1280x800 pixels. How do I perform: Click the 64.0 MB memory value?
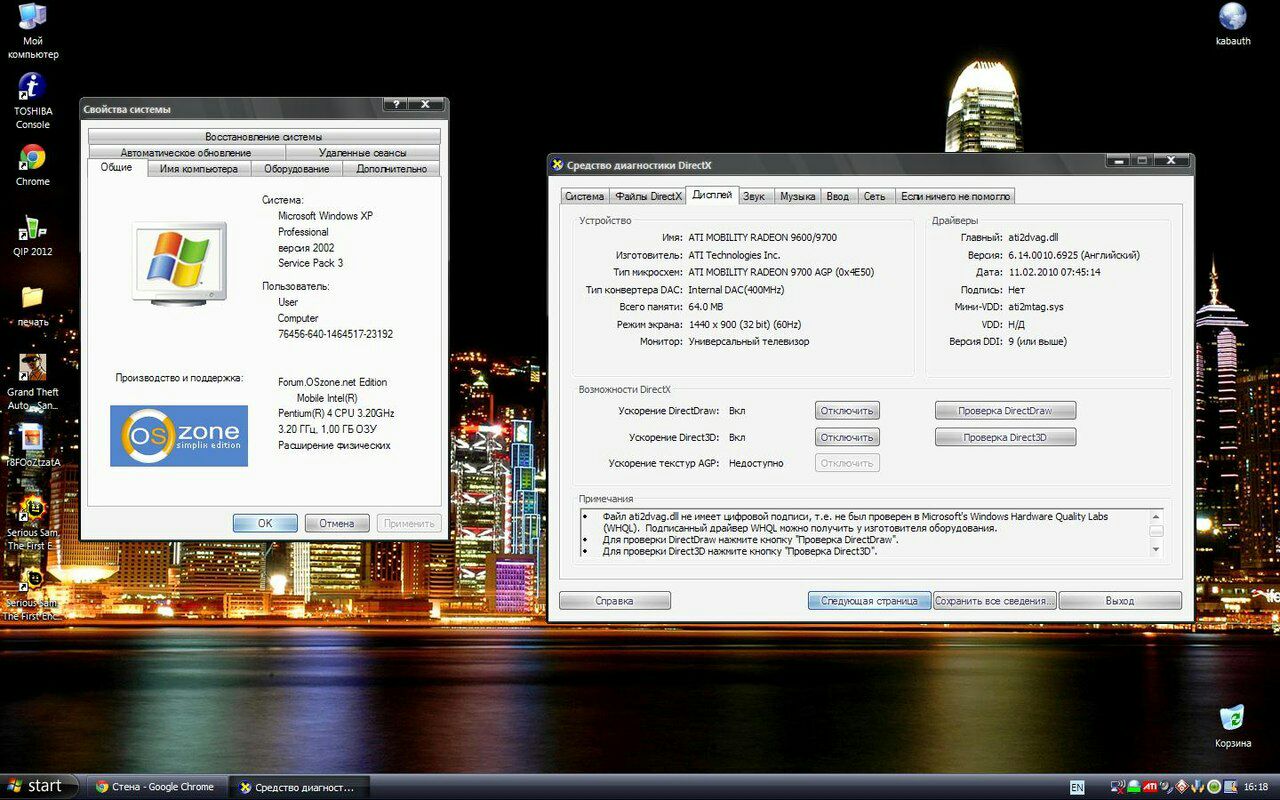pyautogui.click(x=706, y=307)
